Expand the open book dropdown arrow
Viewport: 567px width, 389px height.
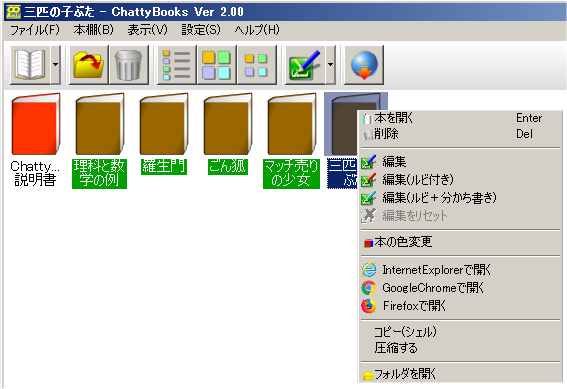pos(55,65)
